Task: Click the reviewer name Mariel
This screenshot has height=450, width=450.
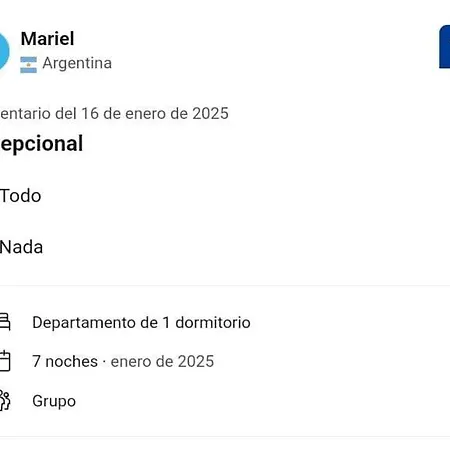Action: click(x=47, y=39)
